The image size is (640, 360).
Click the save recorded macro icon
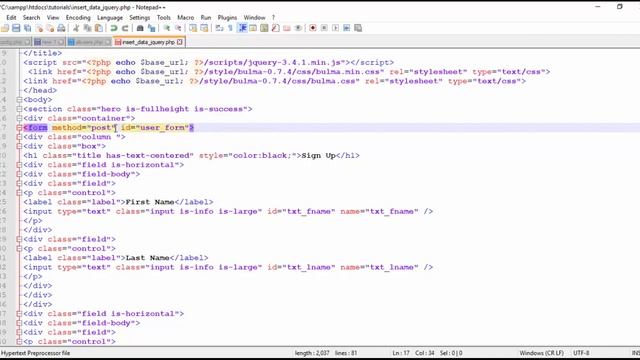(x=358, y=28)
